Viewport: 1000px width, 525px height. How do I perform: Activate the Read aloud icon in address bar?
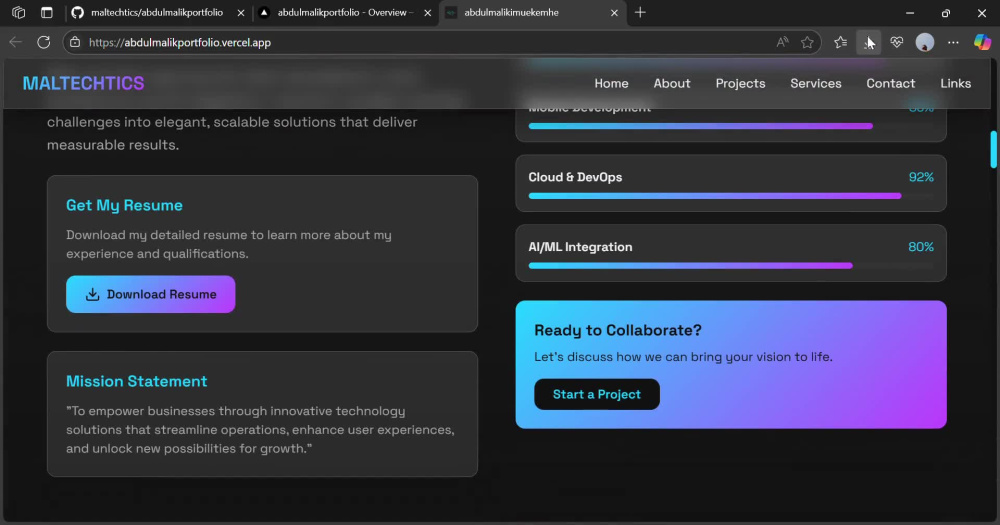point(783,42)
